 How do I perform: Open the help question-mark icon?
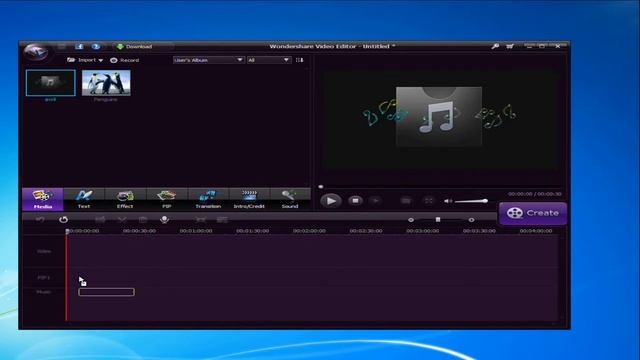pos(96,47)
